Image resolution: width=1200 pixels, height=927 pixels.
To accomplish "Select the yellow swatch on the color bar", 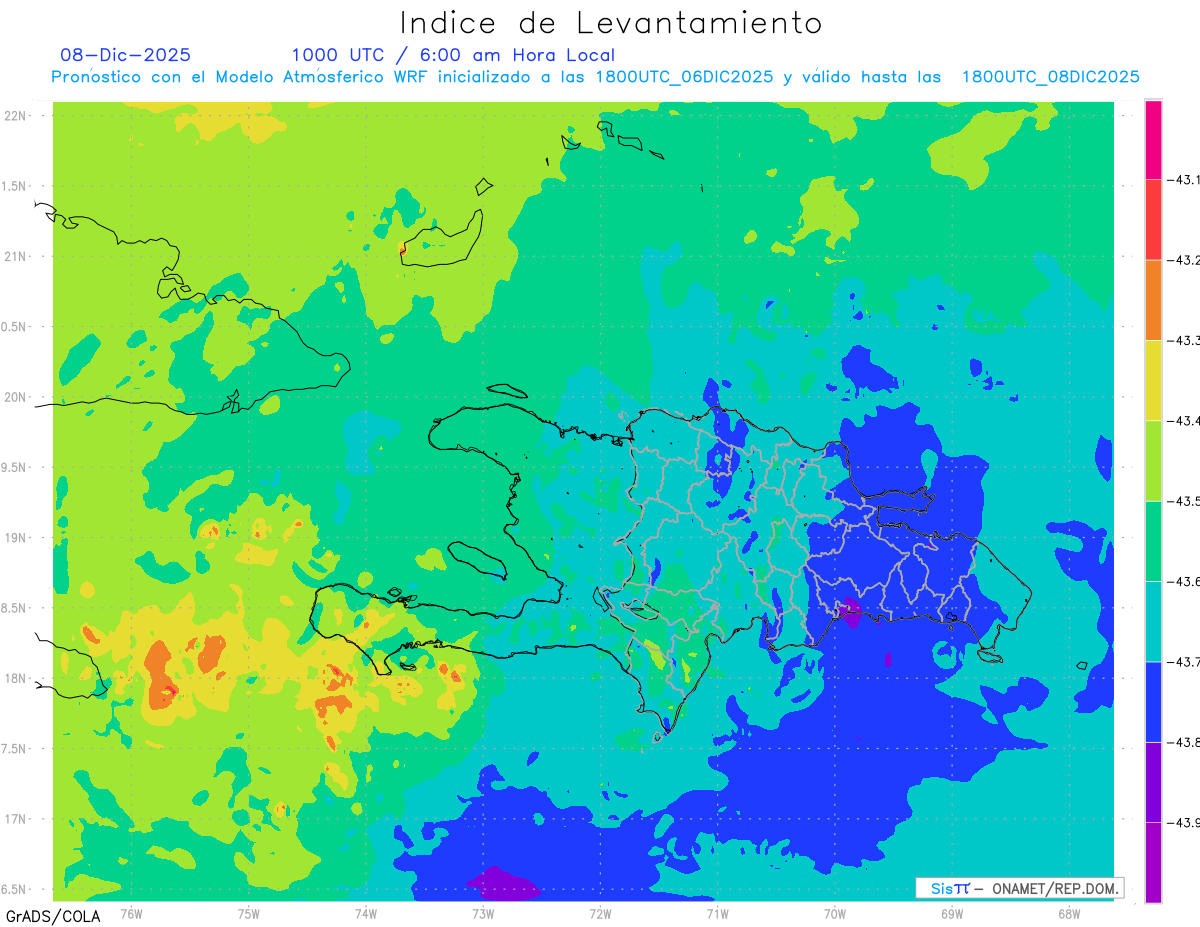I will [1153, 380].
